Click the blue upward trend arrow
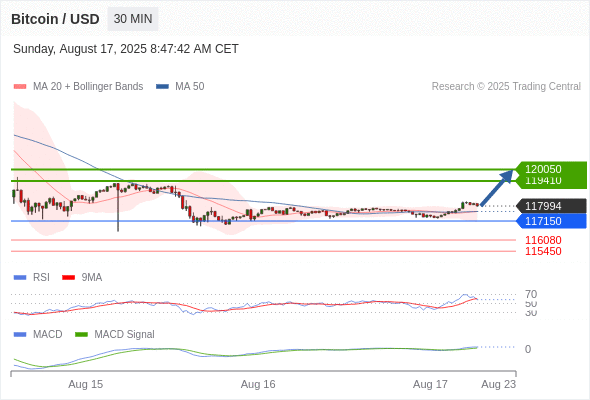 pos(497,187)
